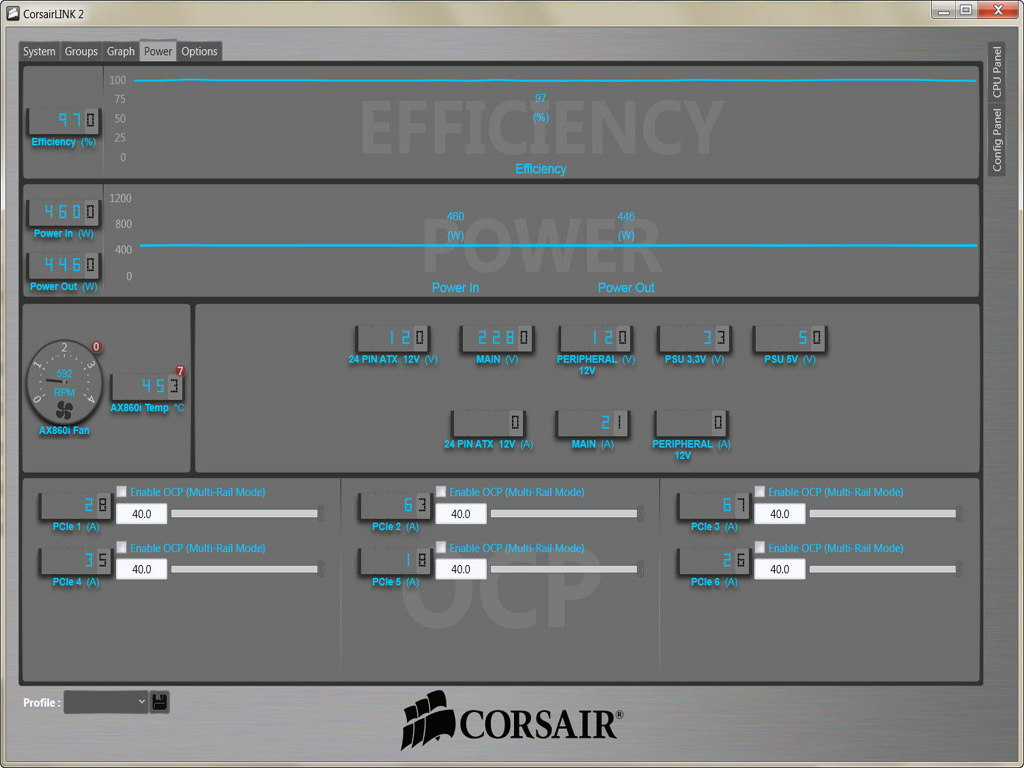Click the PCIe 5 OCP limit slider
1024x768 pixels.
pos(567,569)
